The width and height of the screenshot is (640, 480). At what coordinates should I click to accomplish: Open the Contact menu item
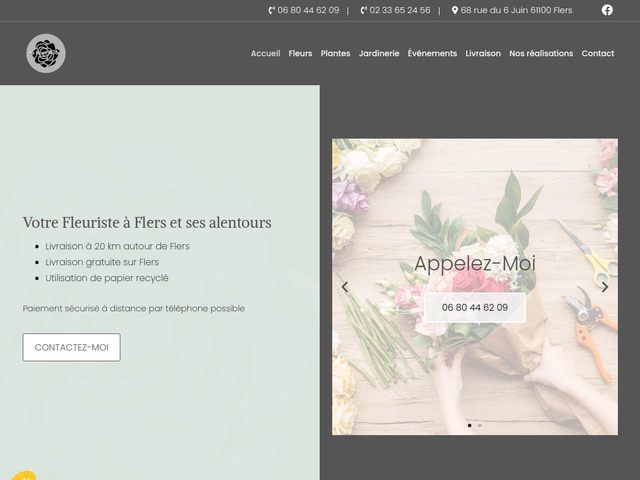coord(598,53)
